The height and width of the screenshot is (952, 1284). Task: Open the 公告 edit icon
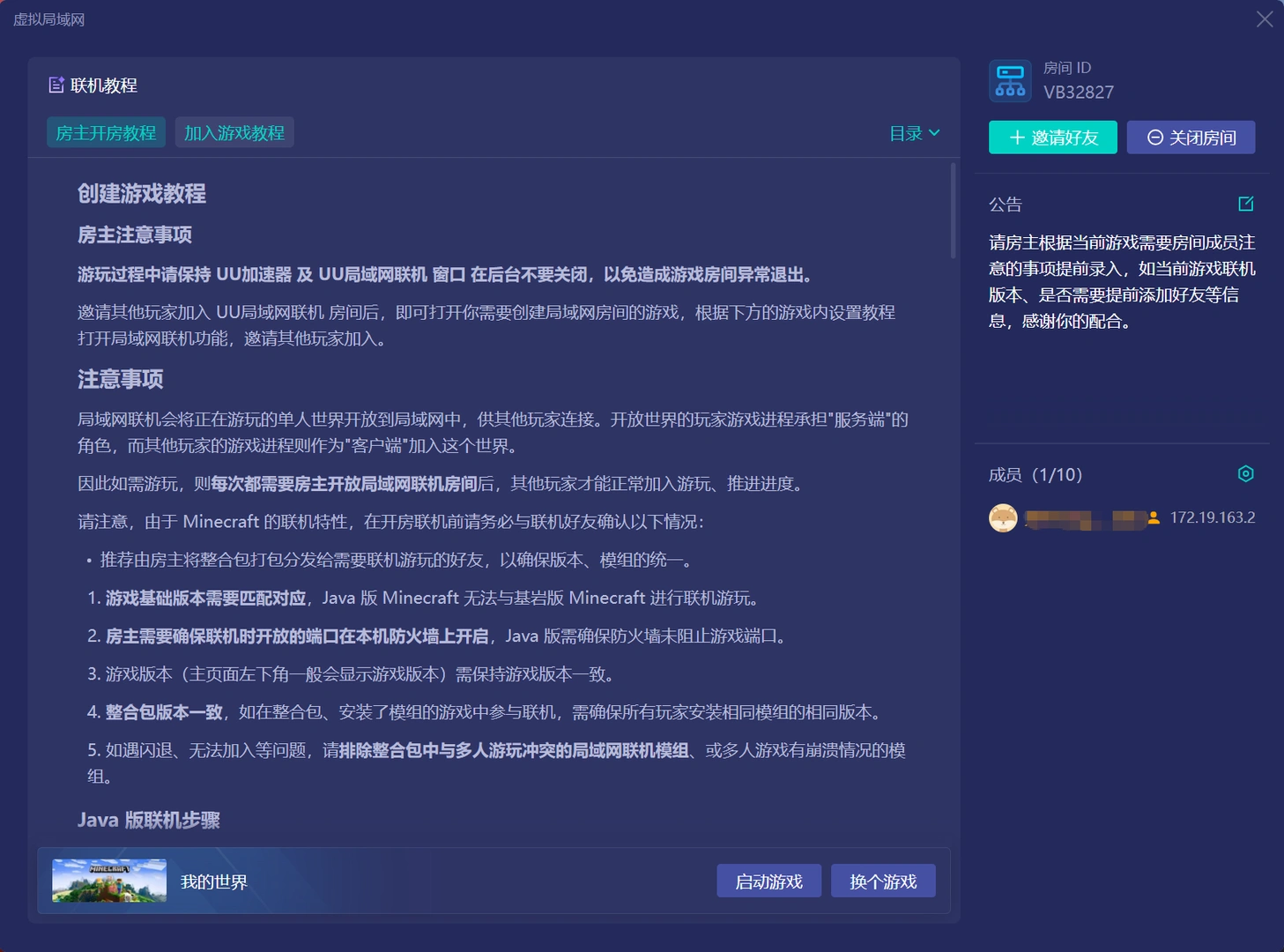tap(1245, 204)
